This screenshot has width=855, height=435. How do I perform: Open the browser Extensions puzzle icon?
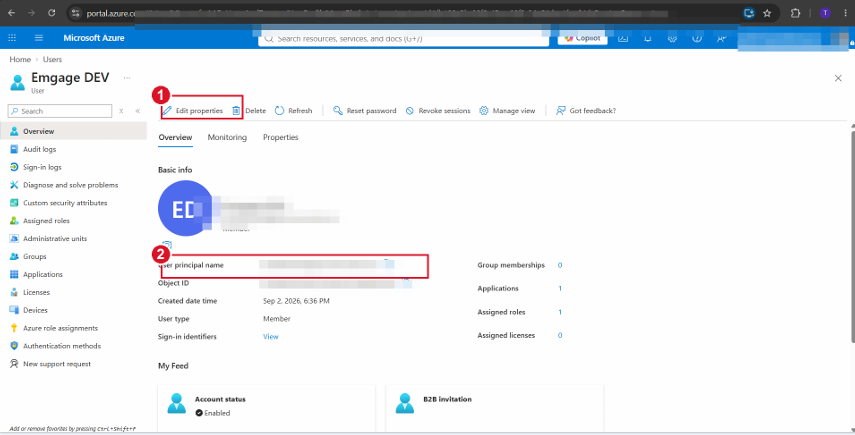[x=796, y=13]
